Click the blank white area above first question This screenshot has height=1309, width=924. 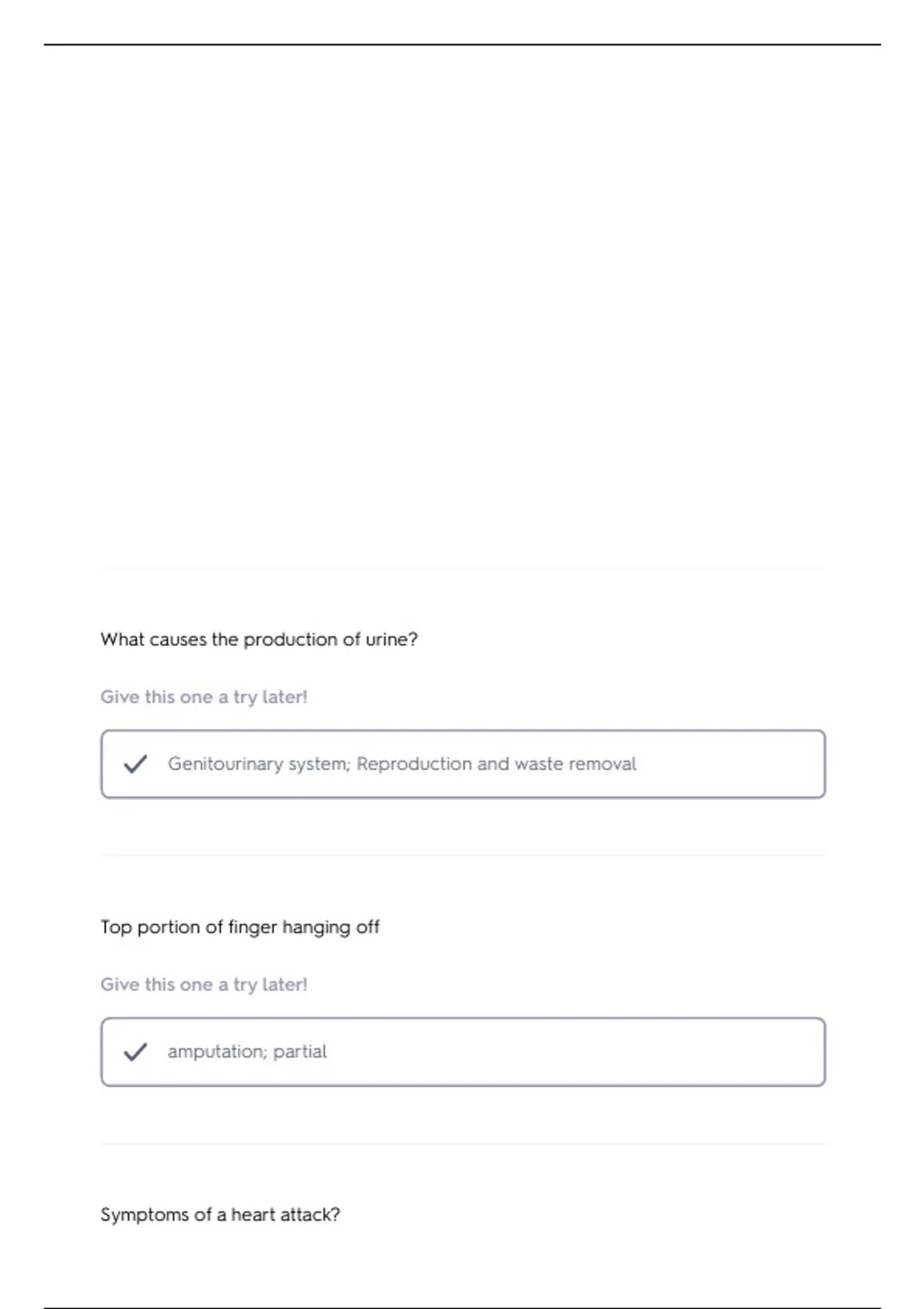[x=462, y=308]
